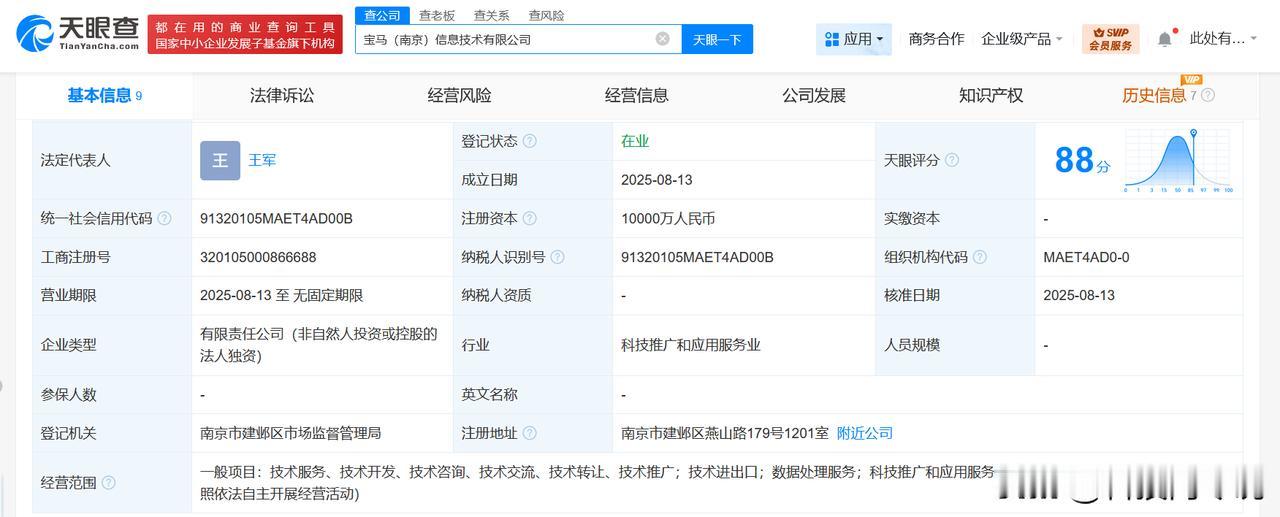Screen dimensions: 1280x517
Task: Click credit code 91320105MAET4AD00B in 统一社会信用代码 row
Action: pyautogui.click(x=277, y=218)
